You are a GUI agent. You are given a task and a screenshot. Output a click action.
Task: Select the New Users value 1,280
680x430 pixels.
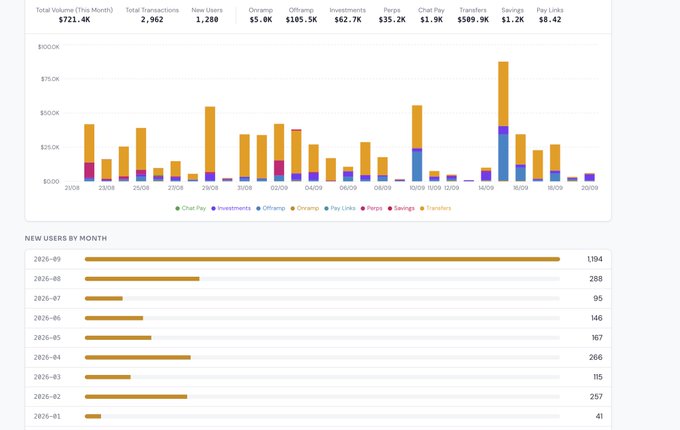point(207,20)
